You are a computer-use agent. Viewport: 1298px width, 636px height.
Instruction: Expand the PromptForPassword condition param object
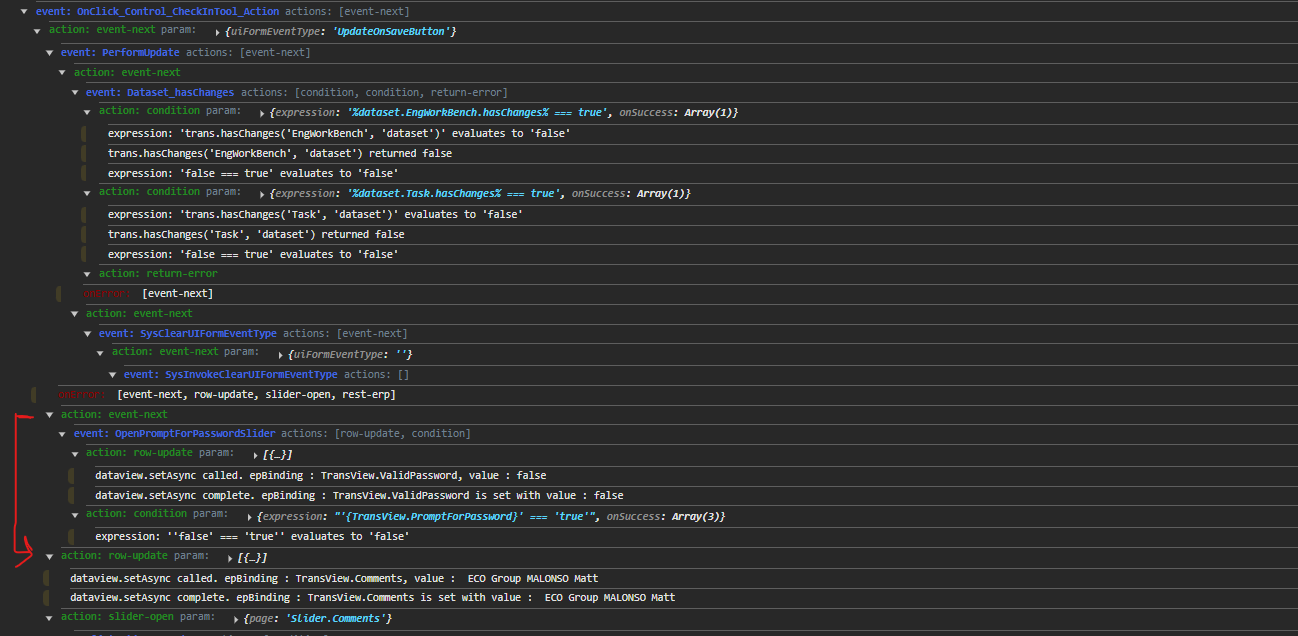tap(250, 517)
